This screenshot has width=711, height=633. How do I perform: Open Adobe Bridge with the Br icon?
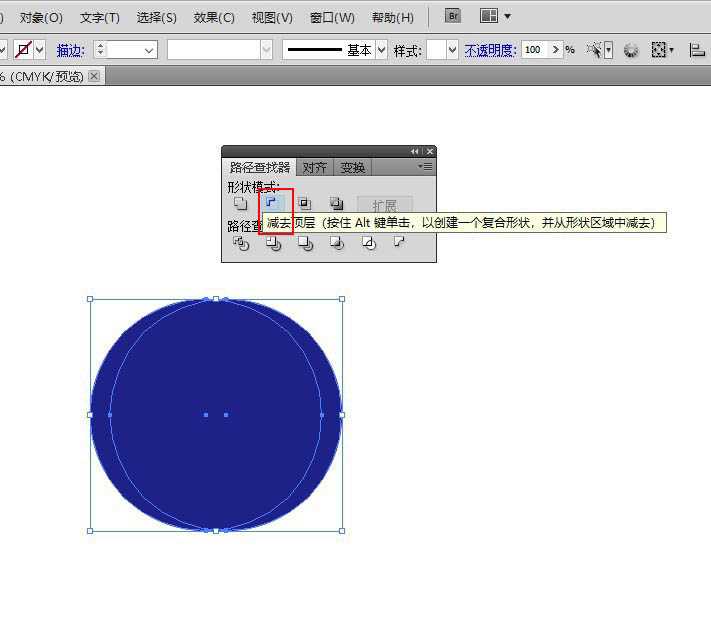(453, 16)
